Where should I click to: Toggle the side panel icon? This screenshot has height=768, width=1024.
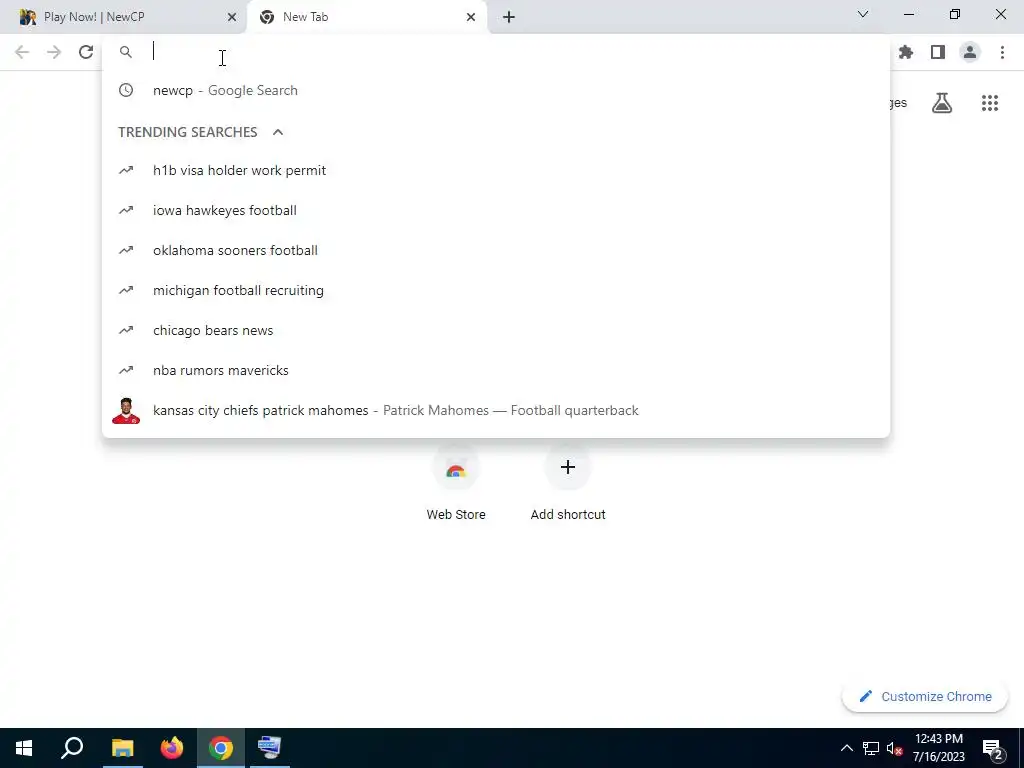click(x=938, y=52)
